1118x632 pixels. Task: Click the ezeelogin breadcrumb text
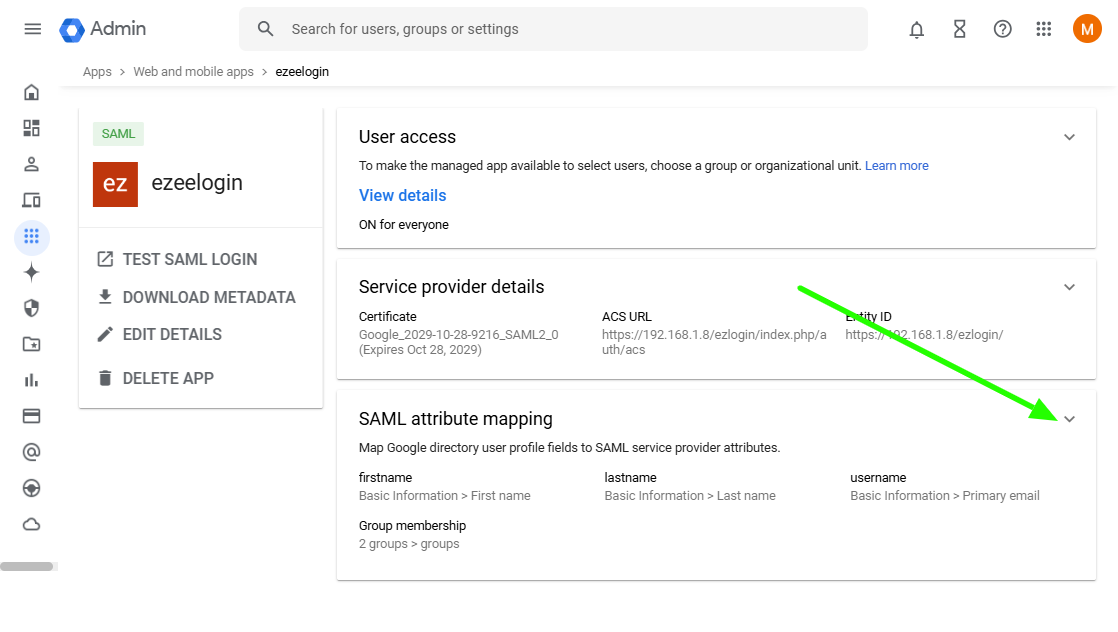click(x=302, y=72)
